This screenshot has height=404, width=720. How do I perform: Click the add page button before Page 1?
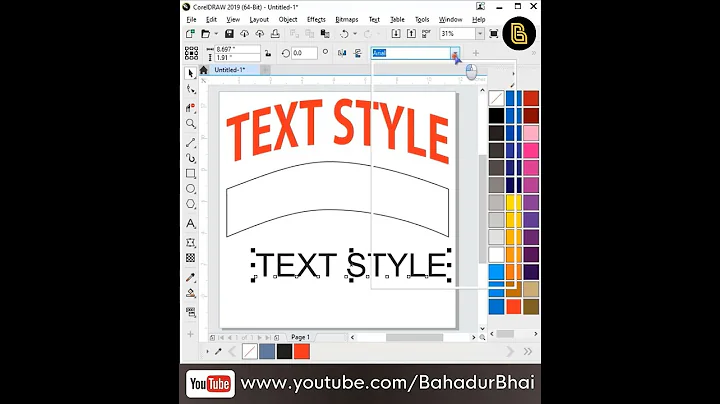212,337
